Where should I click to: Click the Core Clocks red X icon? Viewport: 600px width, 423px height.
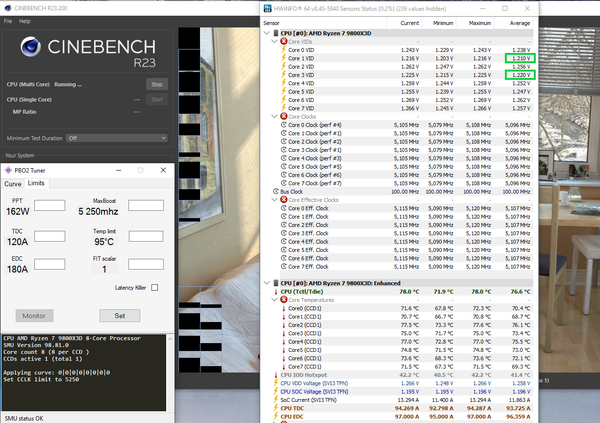click(x=284, y=116)
